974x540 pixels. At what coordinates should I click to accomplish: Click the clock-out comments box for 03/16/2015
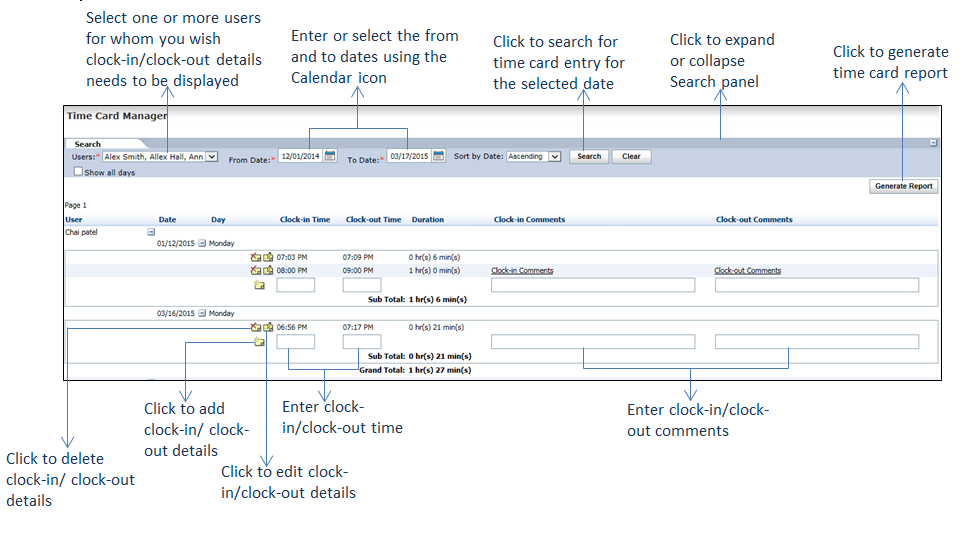tap(817, 342)
